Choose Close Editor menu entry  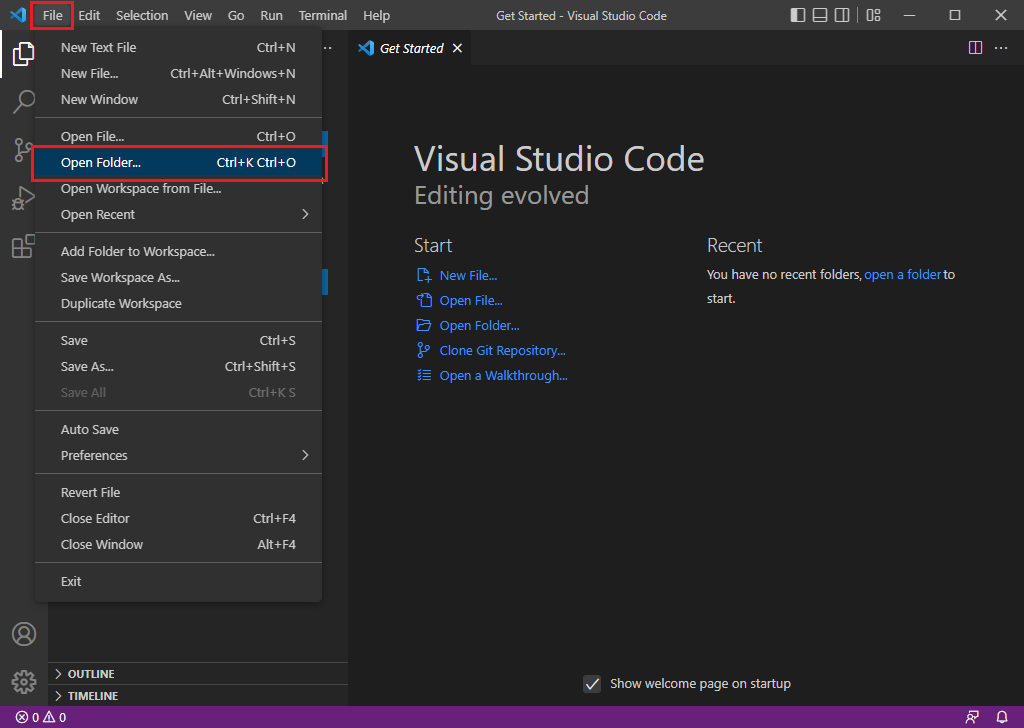point(178,518)
